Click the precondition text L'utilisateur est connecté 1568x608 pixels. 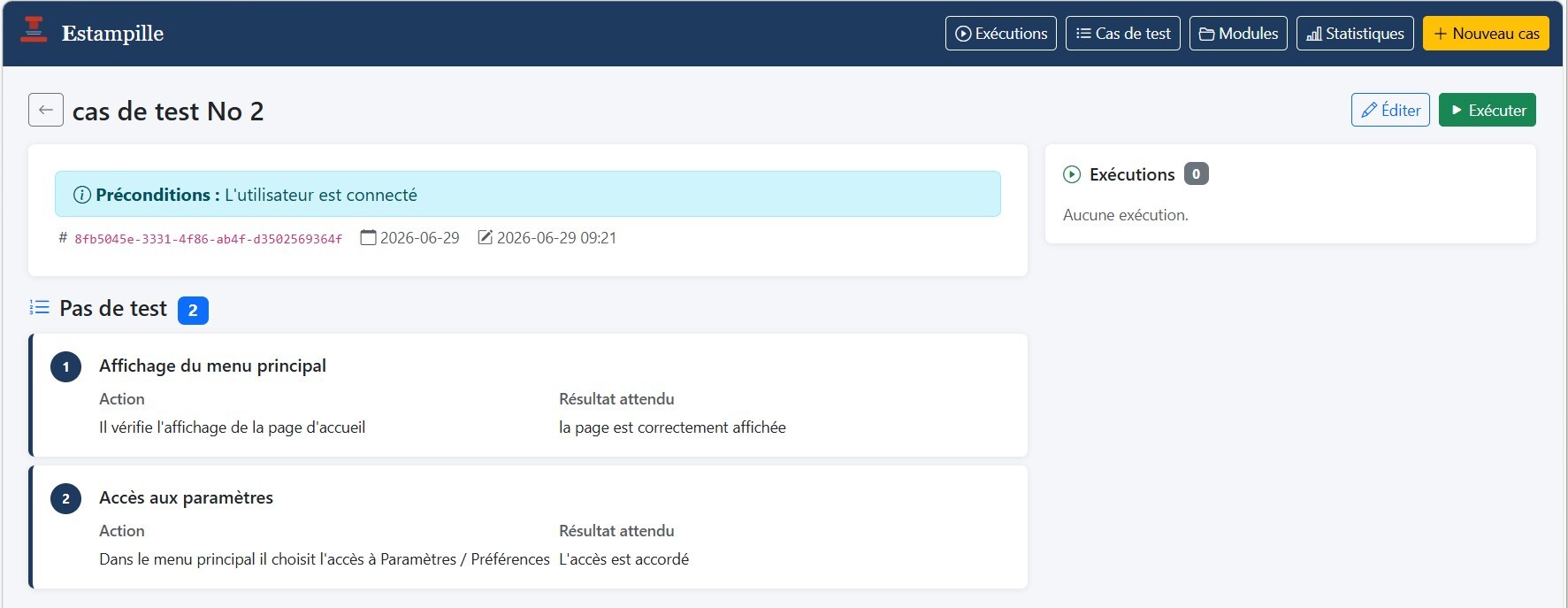321,195
